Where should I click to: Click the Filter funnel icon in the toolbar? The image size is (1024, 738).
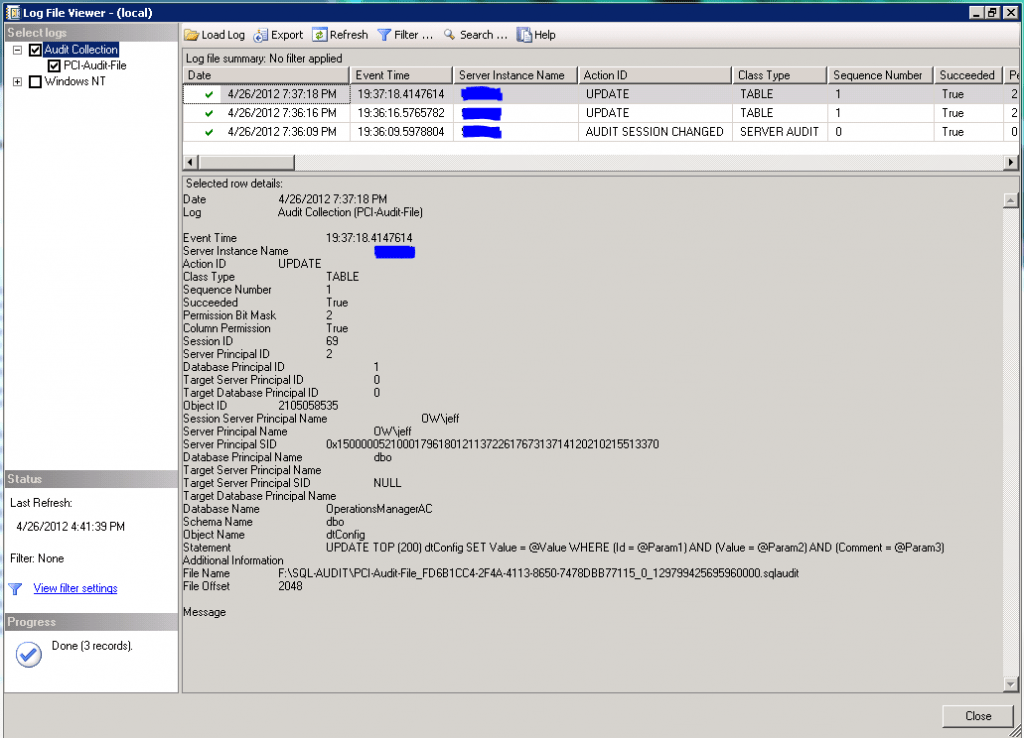coord(384,34)
